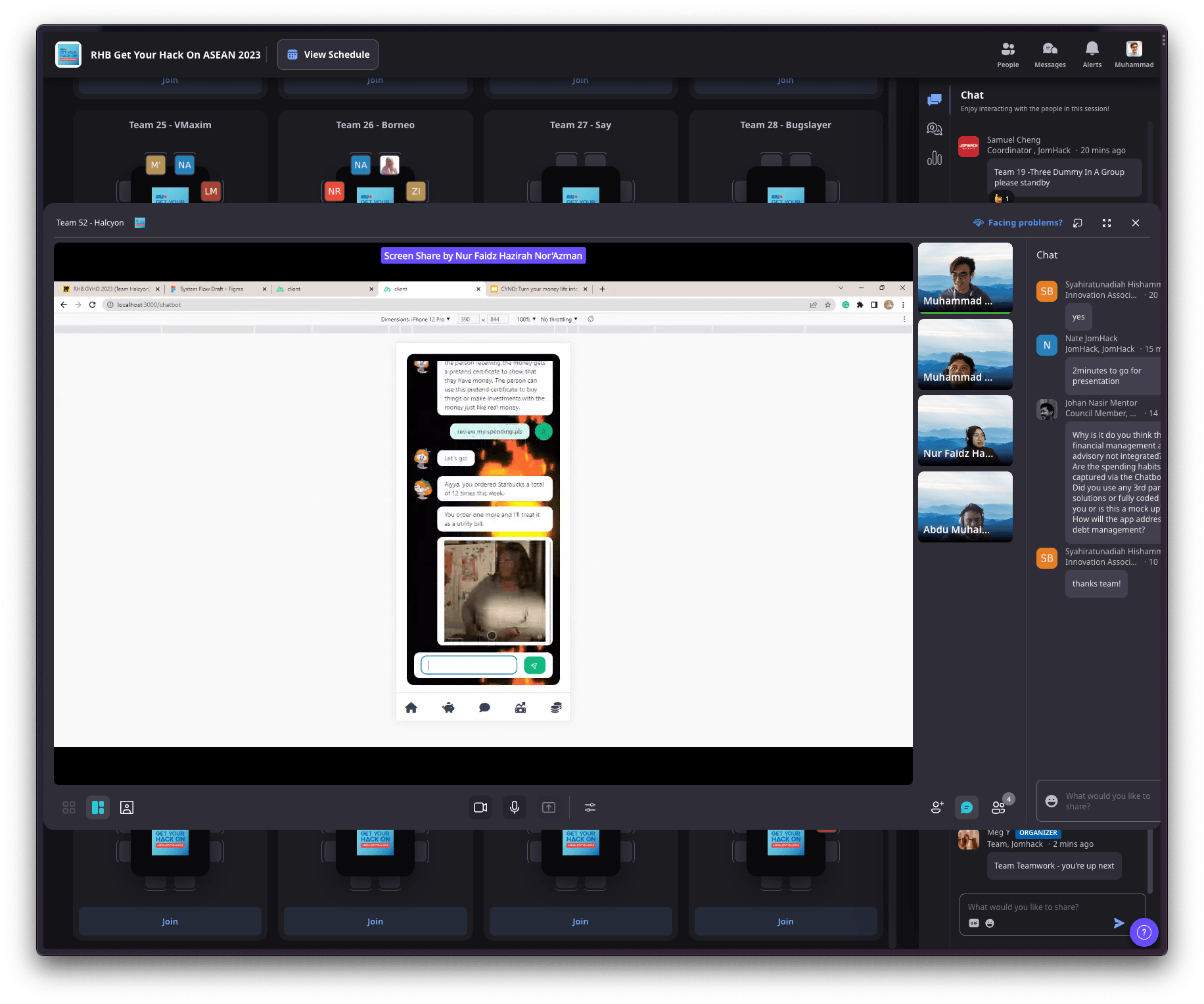Toggle the camera on or off

click(480, 807)
